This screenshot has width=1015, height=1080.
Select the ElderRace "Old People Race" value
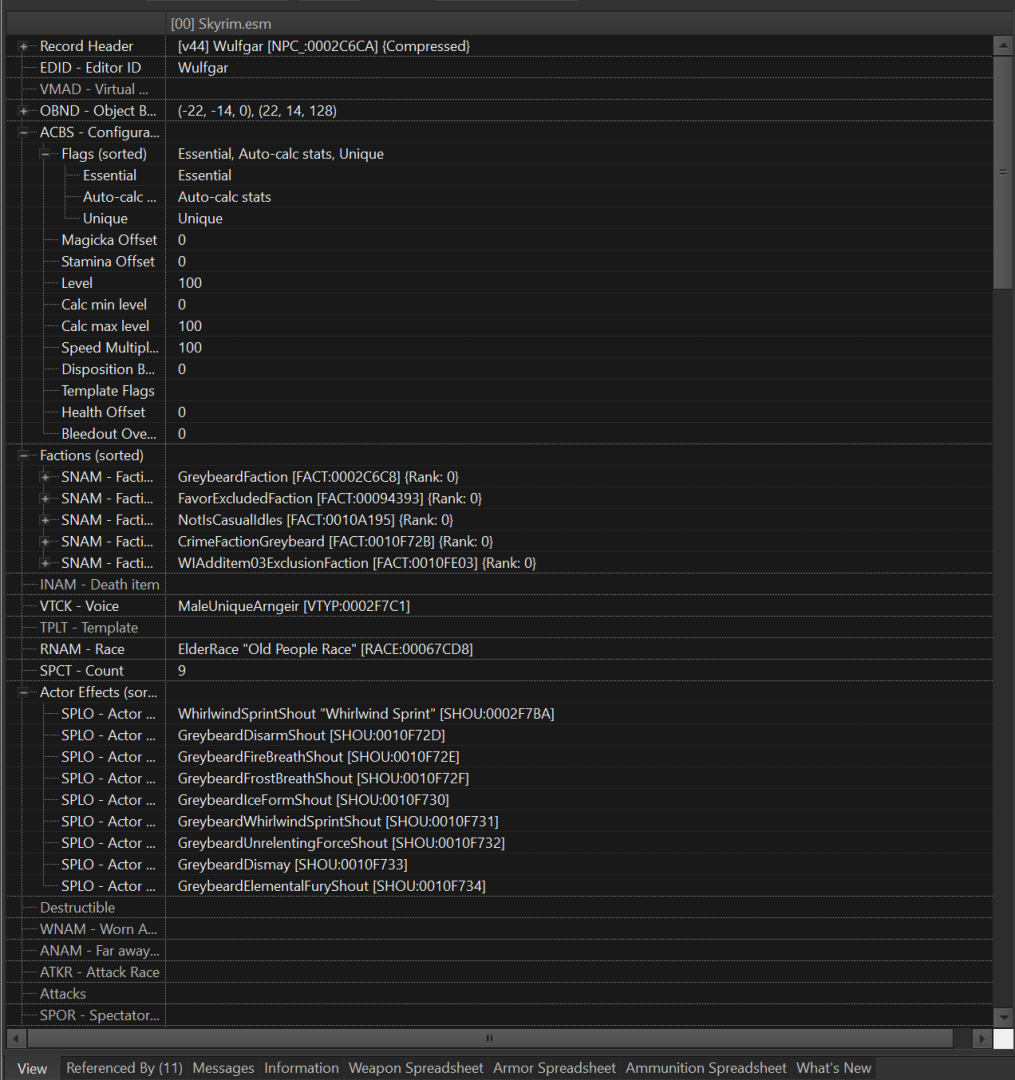coord(325,649)
